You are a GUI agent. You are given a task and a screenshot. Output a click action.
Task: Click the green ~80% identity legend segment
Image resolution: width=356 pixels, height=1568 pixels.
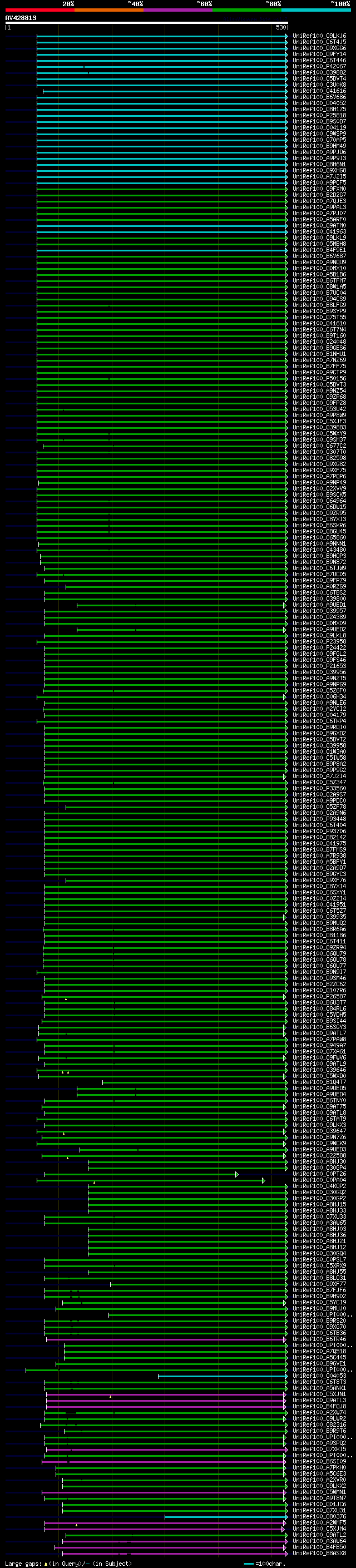[247, 10]
